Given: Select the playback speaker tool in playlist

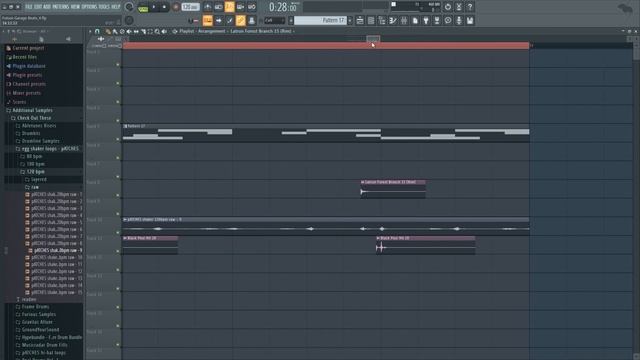Looking at the screenshot, I should click(x=164, y=31).
